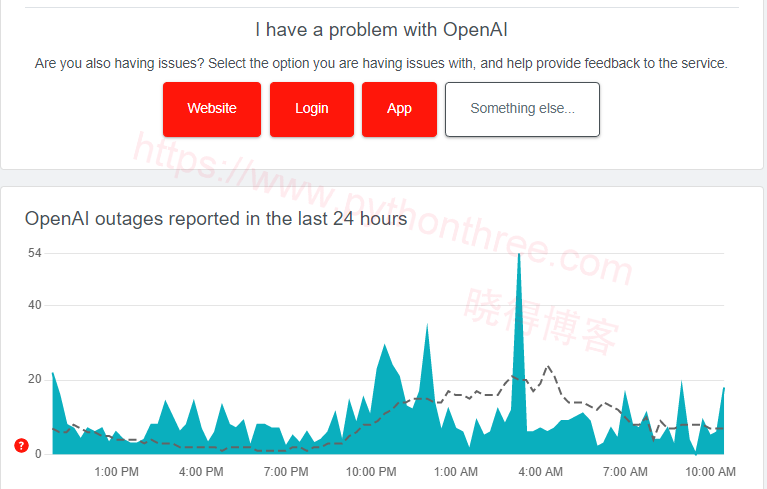
Task: Click the 1:00 PM time axis label
Action: point(116,472)
